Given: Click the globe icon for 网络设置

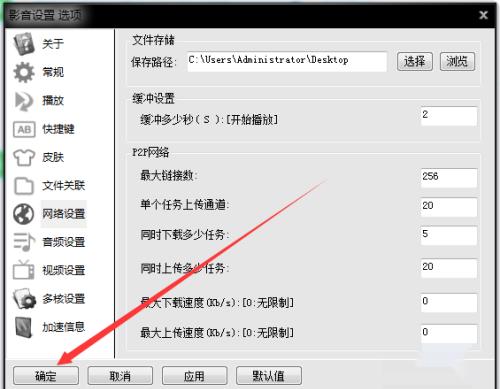Looking at the screenshot, I should 24,214.
